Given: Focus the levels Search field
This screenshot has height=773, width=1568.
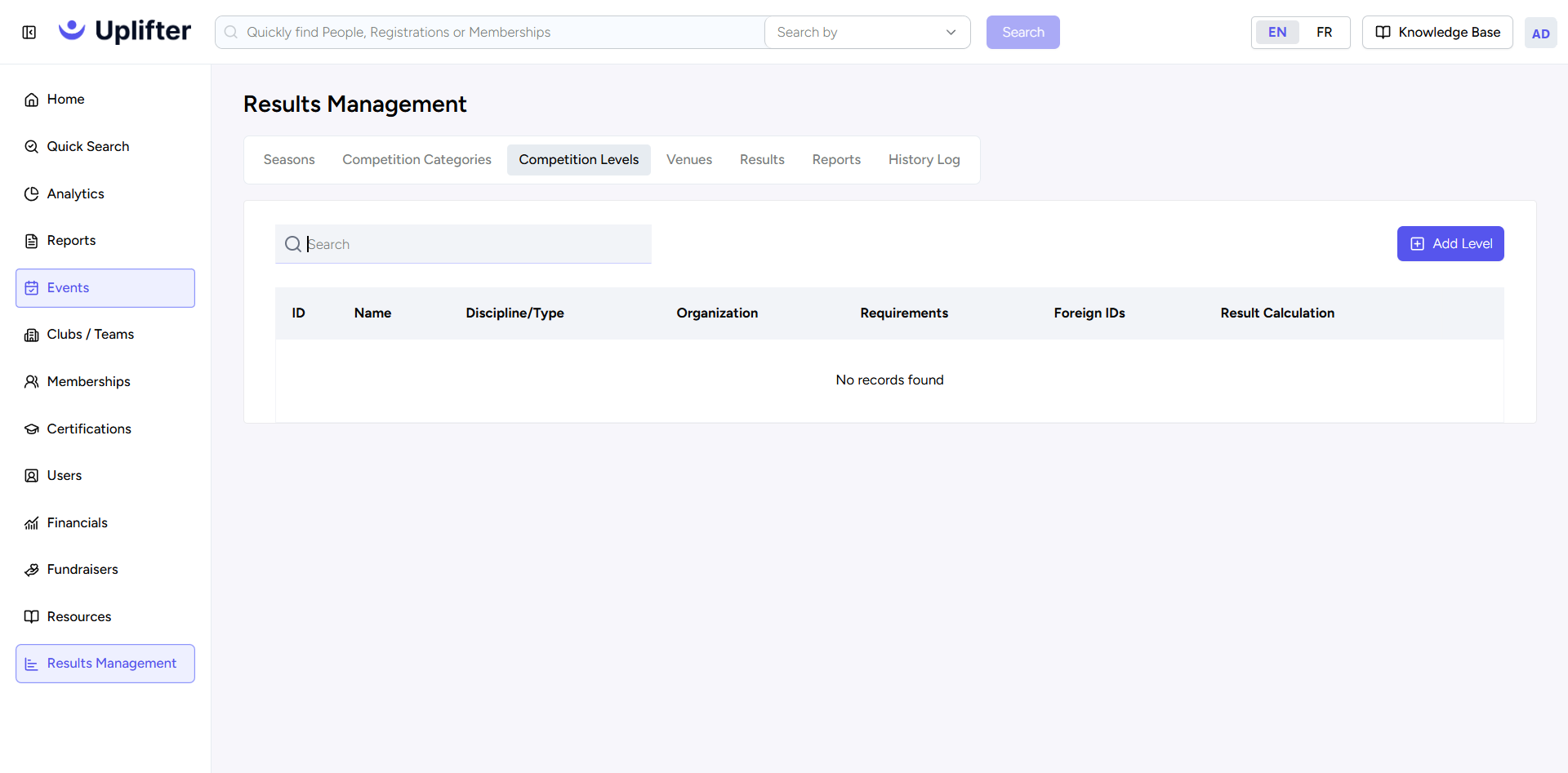Looking at the screenshot, I should coord(463,244).
